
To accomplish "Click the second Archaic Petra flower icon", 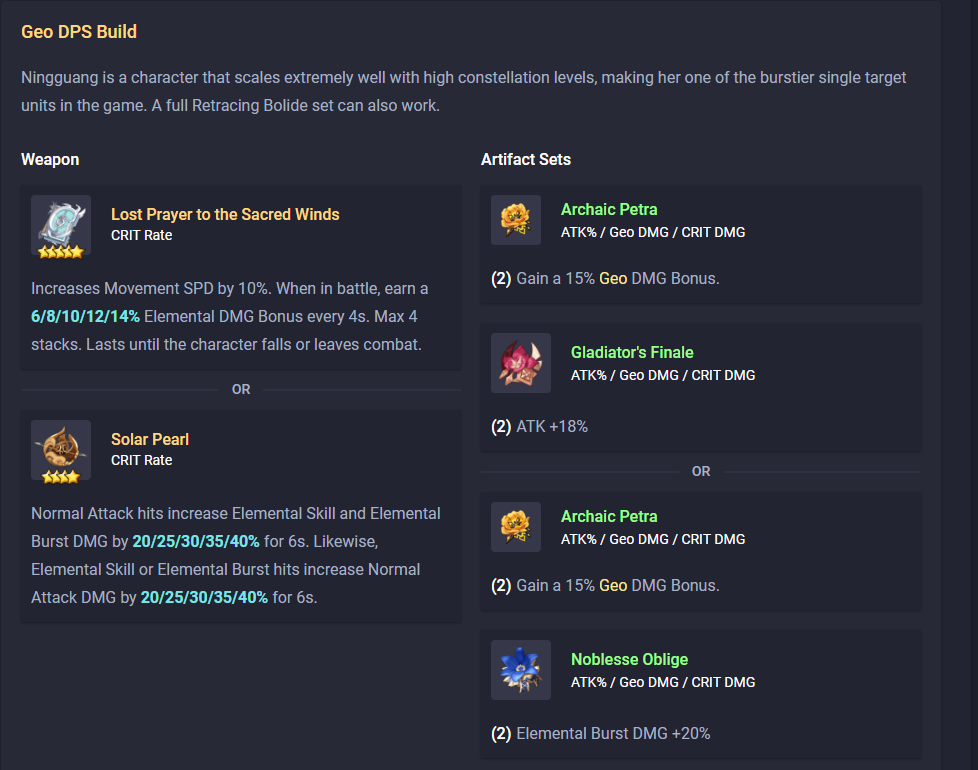I will [516, 527].
